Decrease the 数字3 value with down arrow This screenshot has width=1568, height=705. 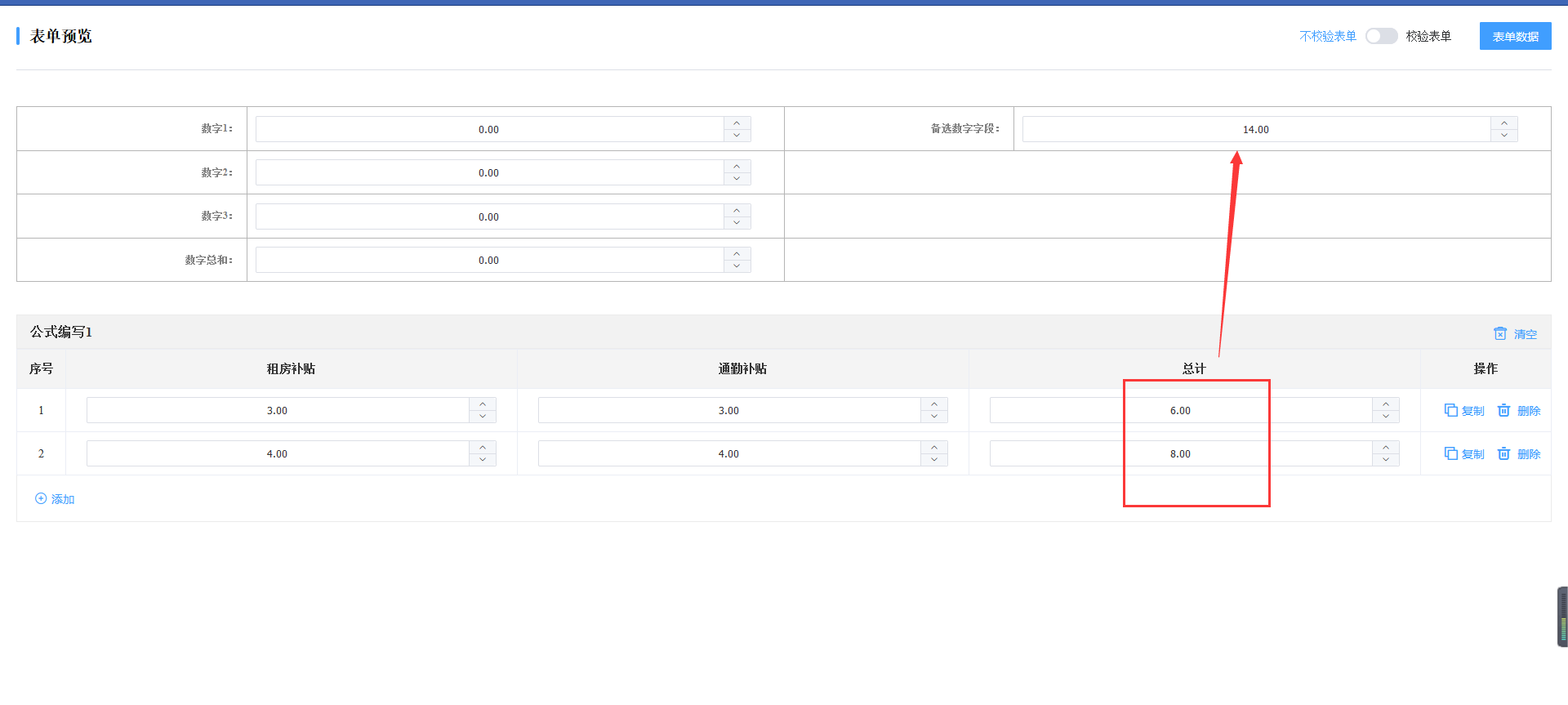tap(737, 223)
